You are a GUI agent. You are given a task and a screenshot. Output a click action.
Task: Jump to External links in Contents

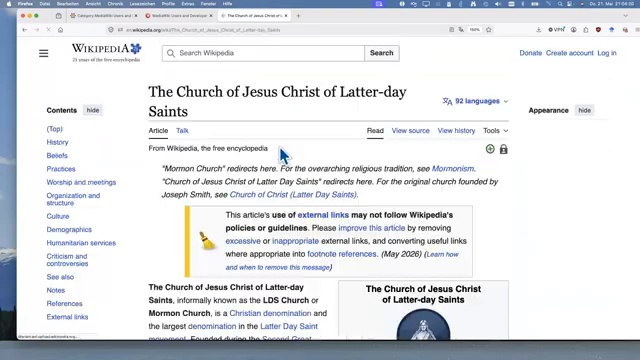coord(67,317)
